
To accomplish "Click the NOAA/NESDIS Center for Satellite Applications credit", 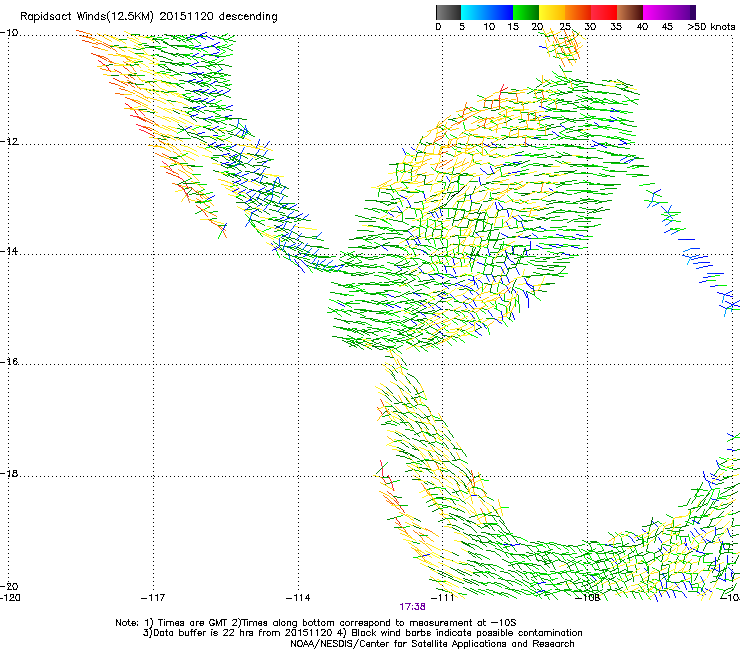I will coord(432,644).
